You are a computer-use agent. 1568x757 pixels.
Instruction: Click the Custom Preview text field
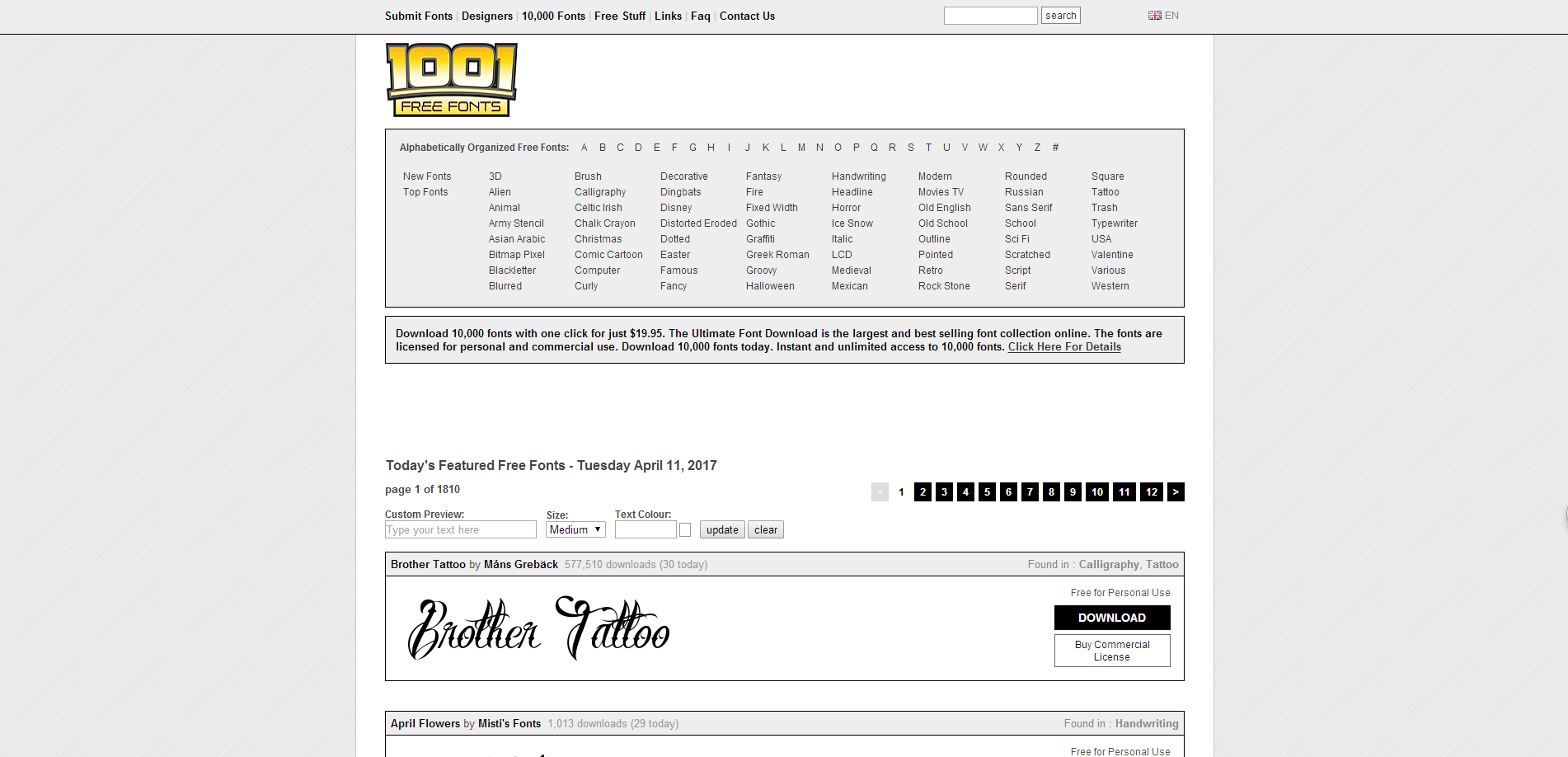click(x=461, y=529)
